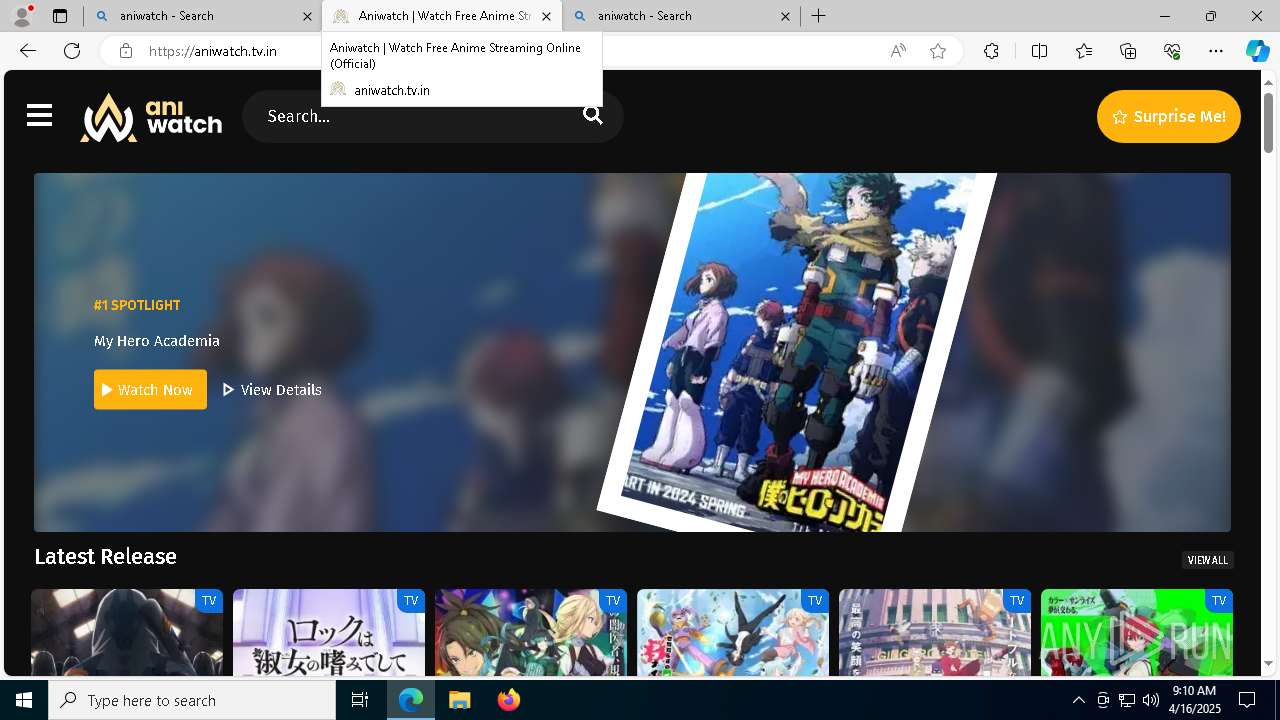Click Watch Now for My Hero Academia
The height and width of the screenshot is (720, 1280).
150,390
